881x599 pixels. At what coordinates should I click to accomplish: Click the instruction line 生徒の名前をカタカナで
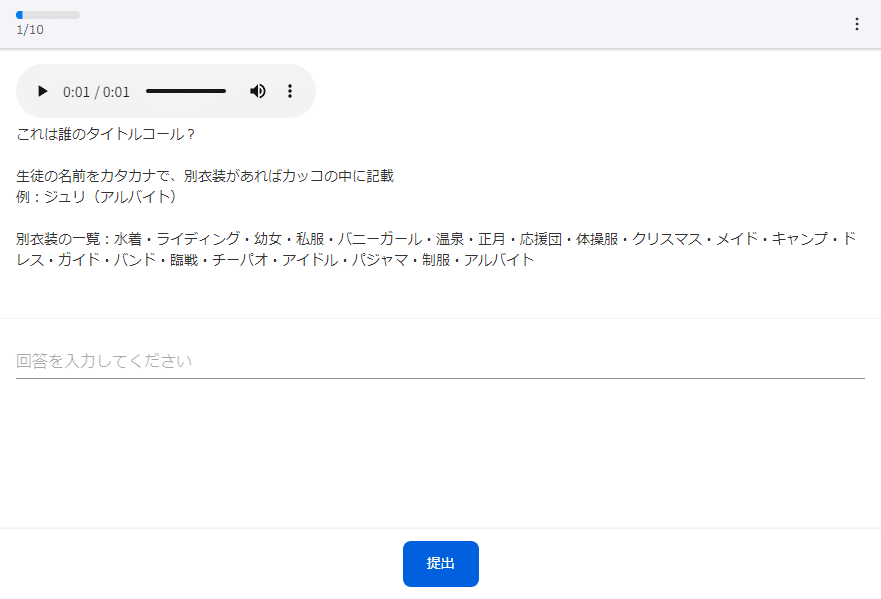205,176
